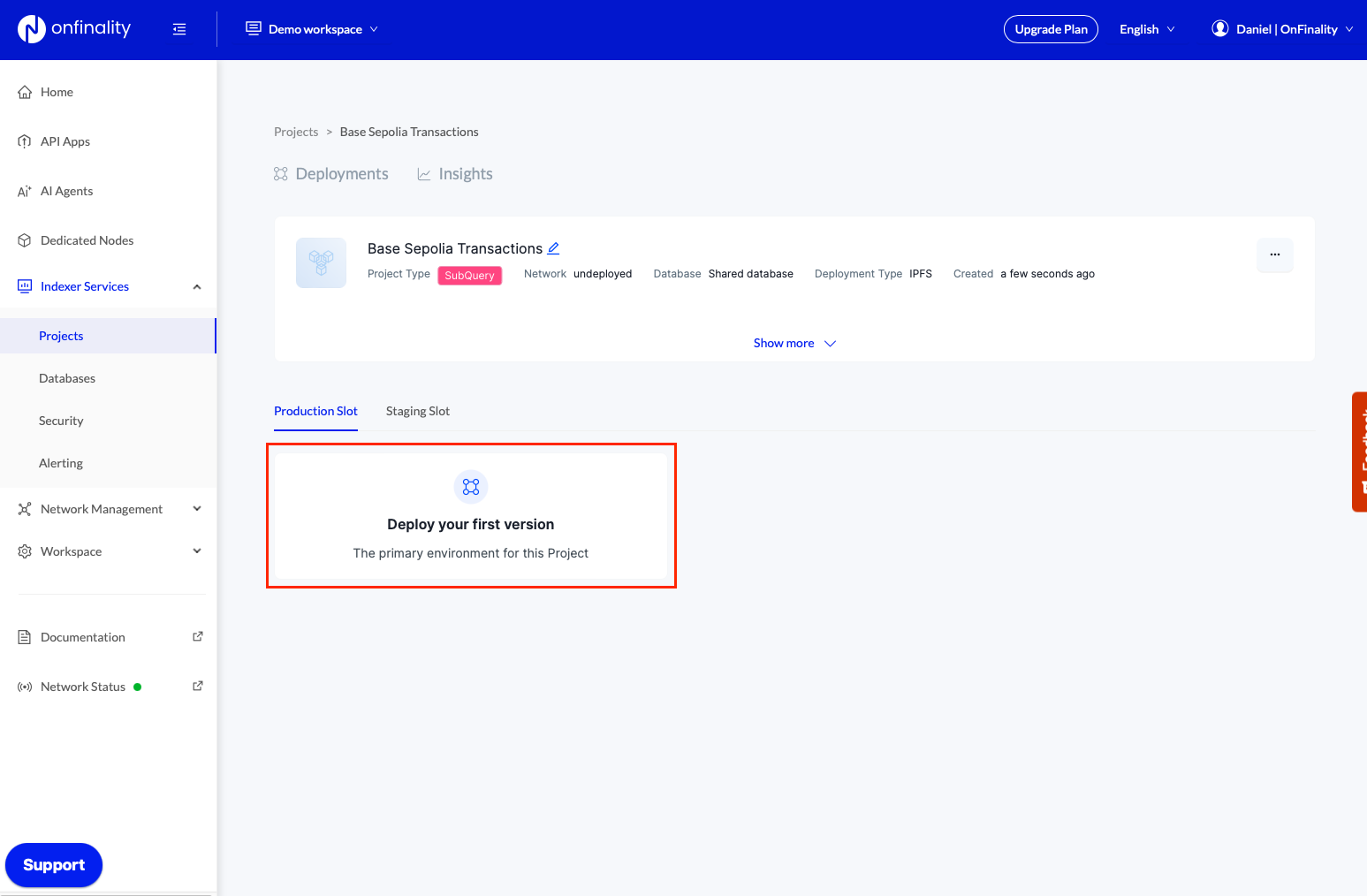
Task: Collapse the sidebar using the hamburger icon
Action: coord(179,28)
